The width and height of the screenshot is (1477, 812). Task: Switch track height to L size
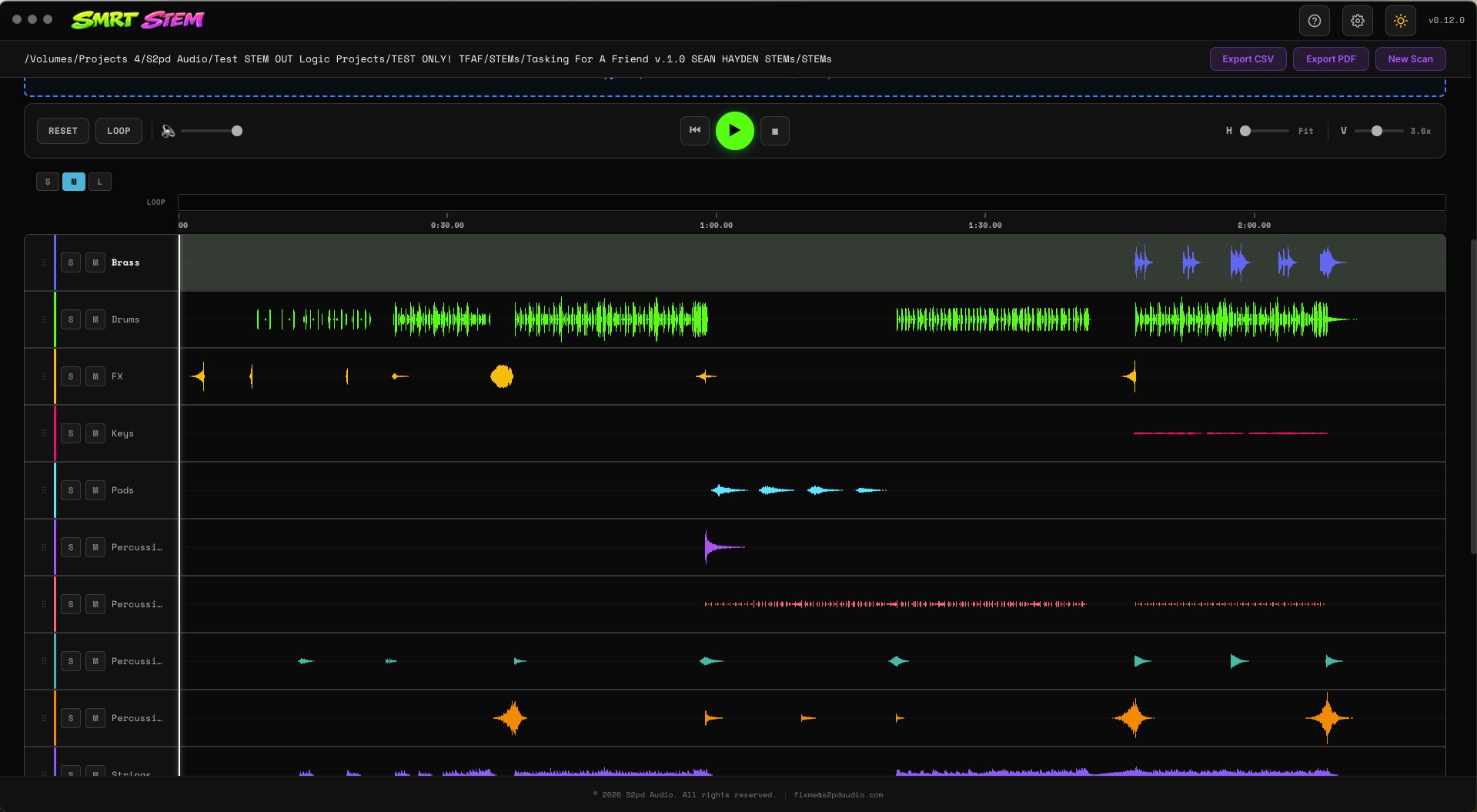100,182
